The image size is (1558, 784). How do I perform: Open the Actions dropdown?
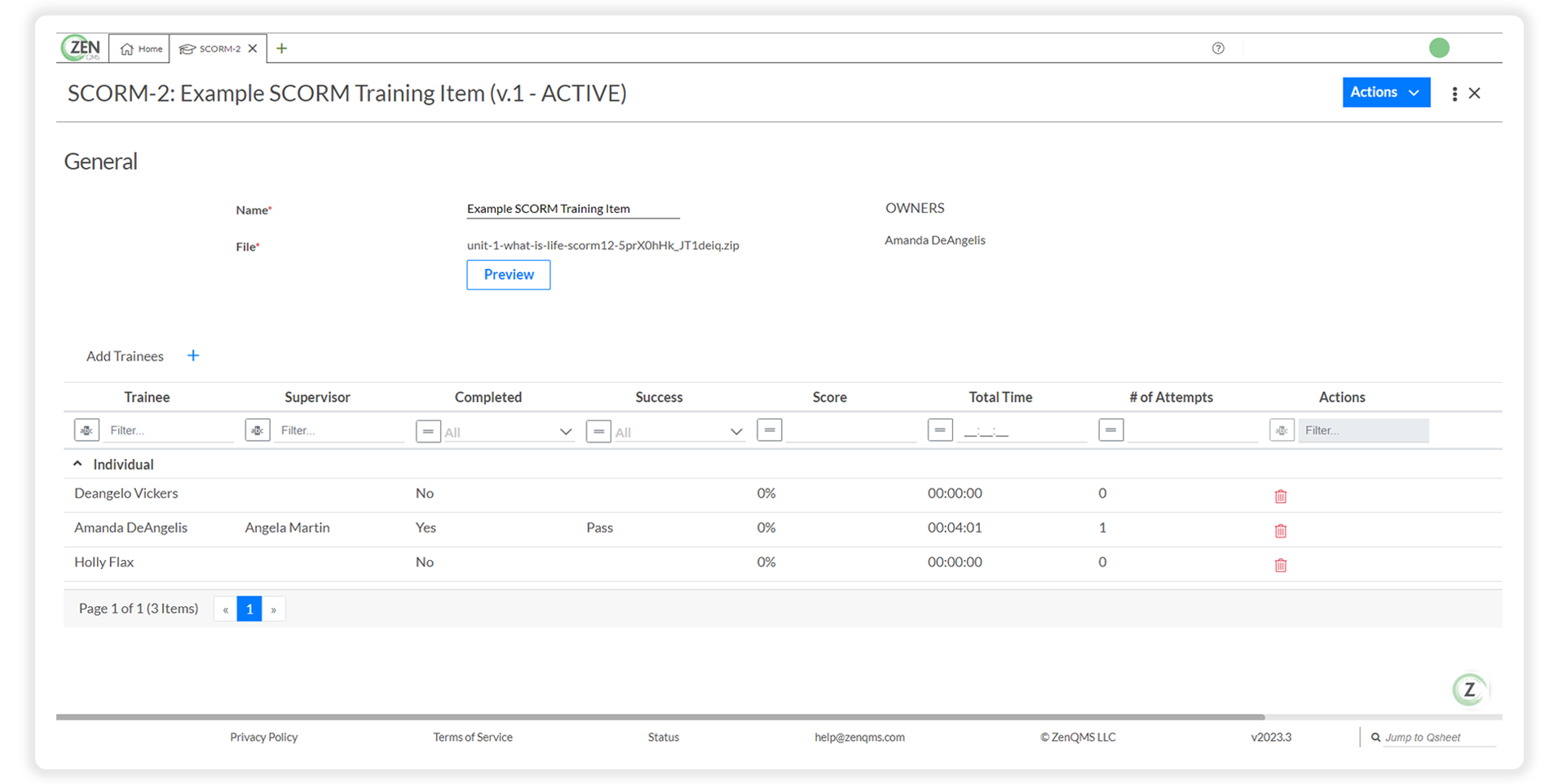(1385, 92)
